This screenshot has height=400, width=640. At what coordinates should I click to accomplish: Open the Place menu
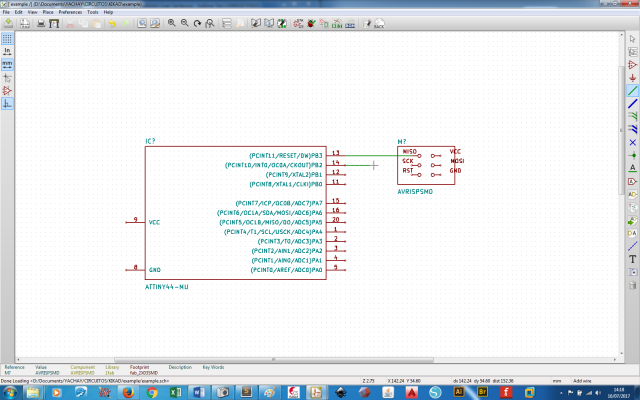pyautogui.click(x=48, y=12)
